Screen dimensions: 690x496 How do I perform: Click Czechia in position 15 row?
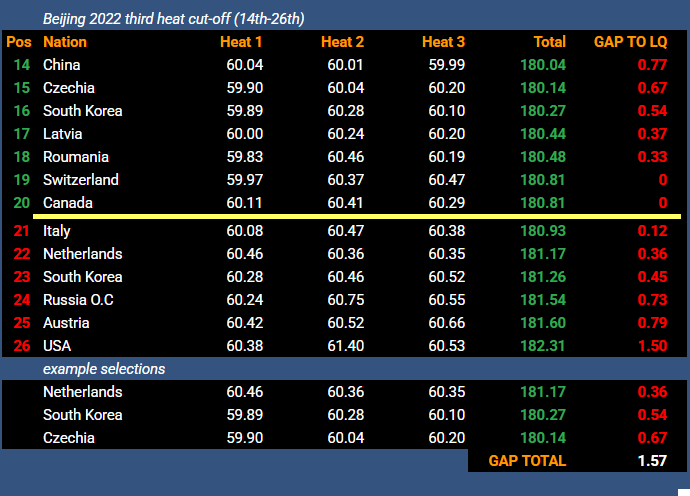(x=69, y=88)
